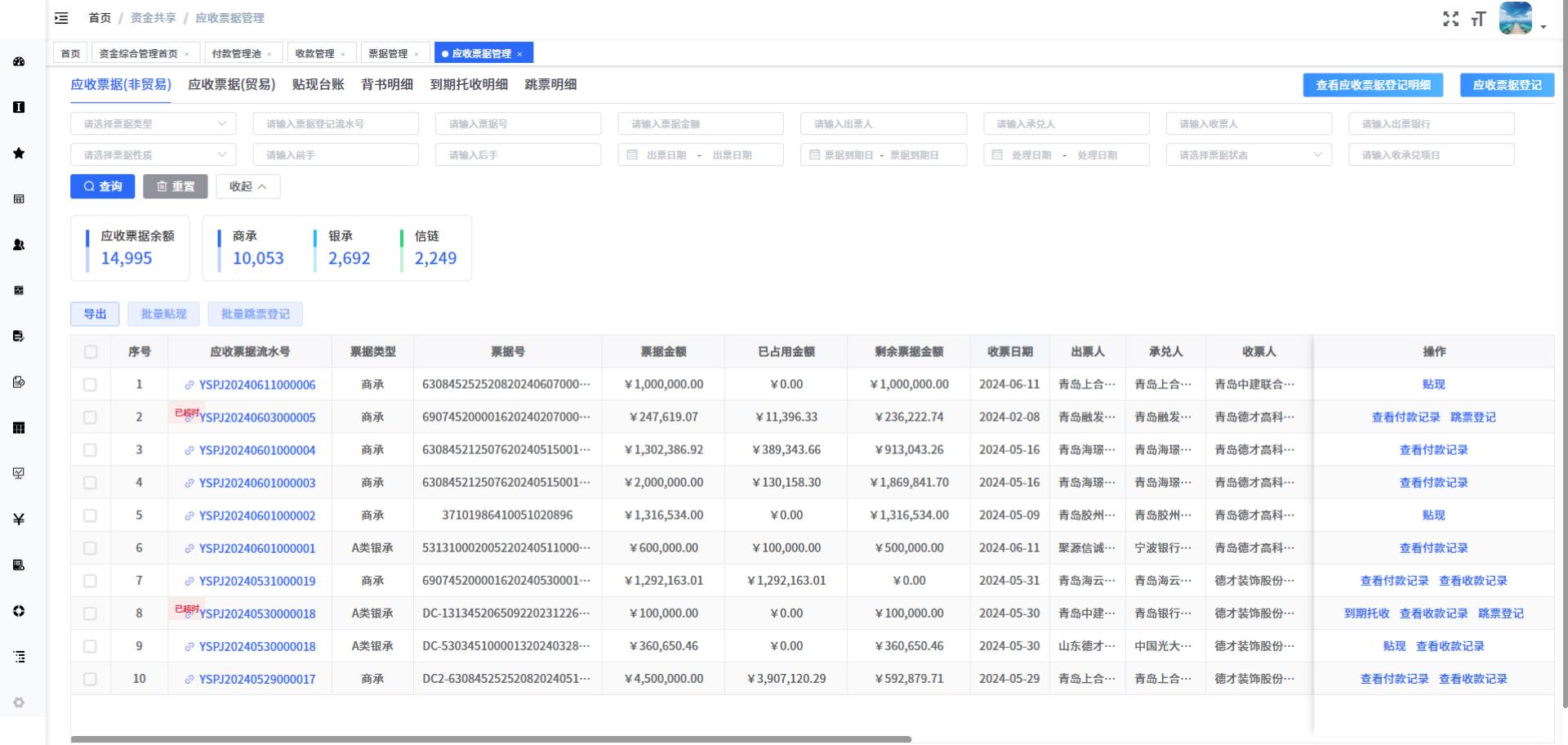Click the 请输入票据号 input field

[518, 124]
